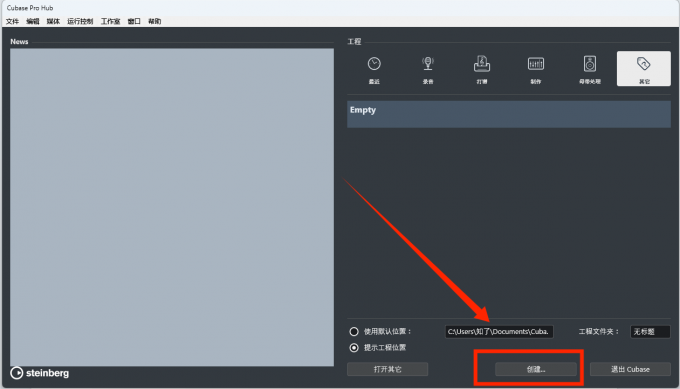Click the 创建 button
This screenshot has height=389, width=680.
[536, 369]
